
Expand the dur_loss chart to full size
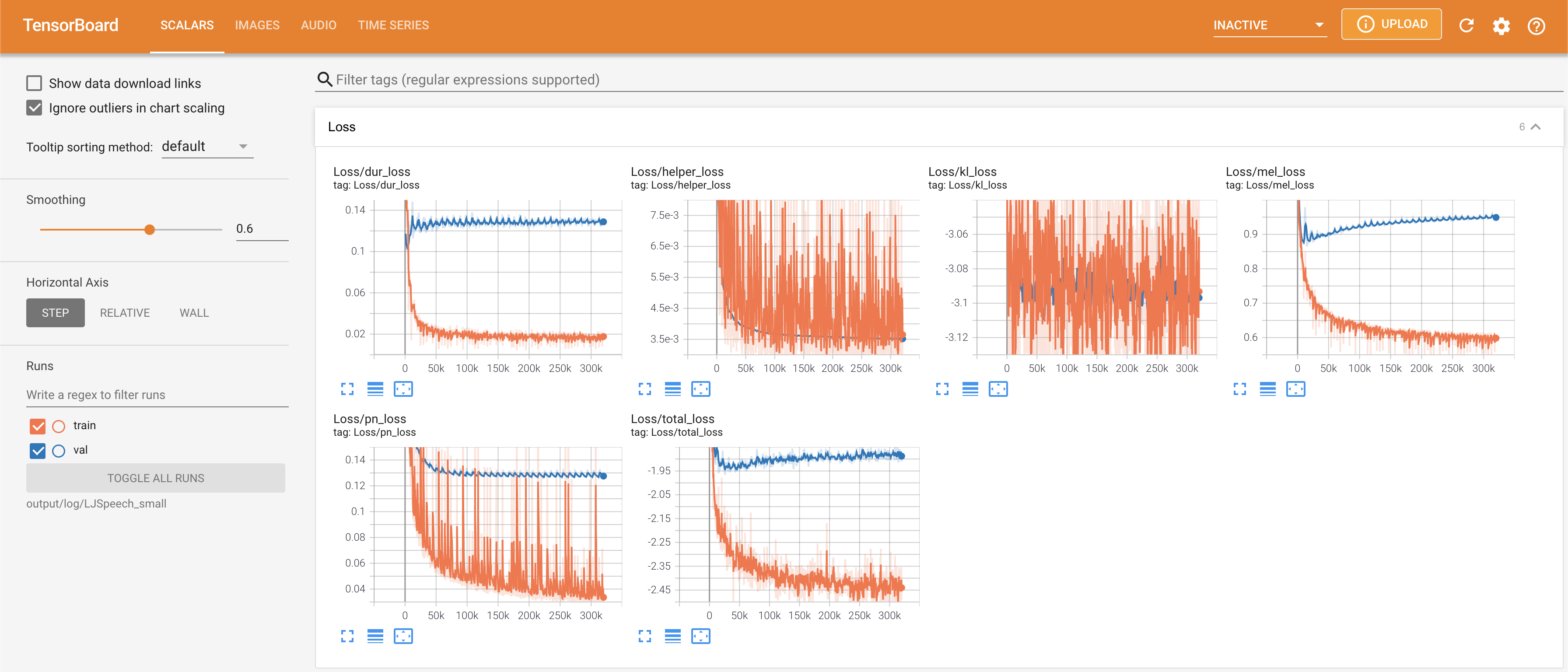tap(347, 389)
